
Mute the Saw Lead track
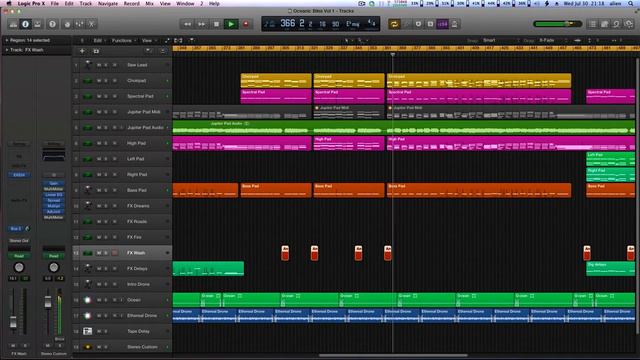click(x=99, y=65)
